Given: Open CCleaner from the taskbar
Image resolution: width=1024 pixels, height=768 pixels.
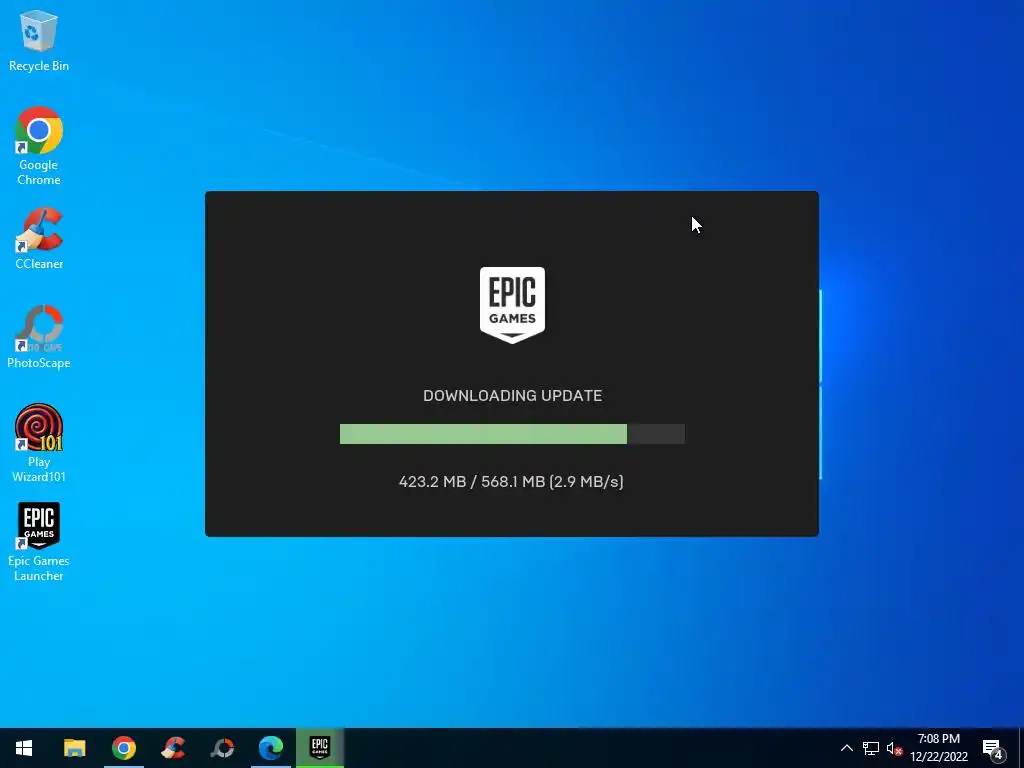Looking at the screenshot, I should (x=172, y=748).
